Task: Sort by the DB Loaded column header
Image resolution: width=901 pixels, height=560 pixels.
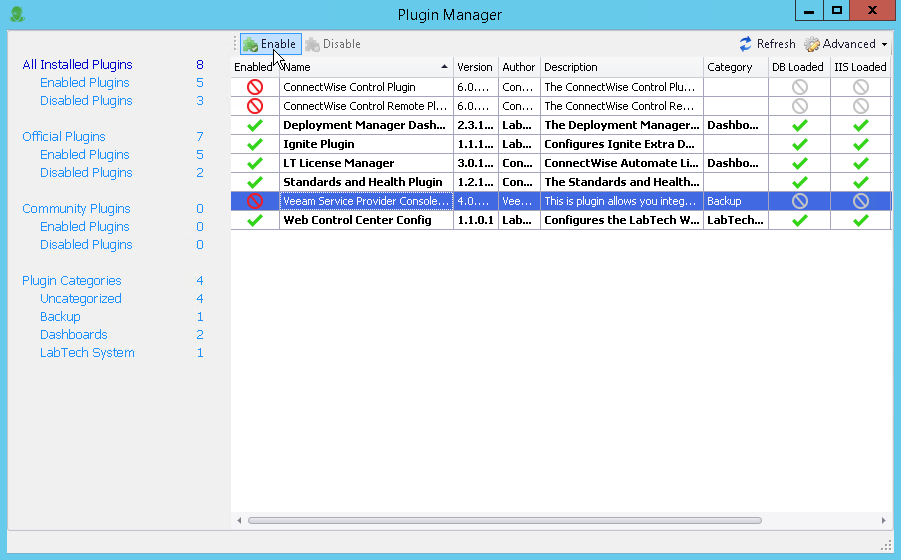Action: point(799,67)
